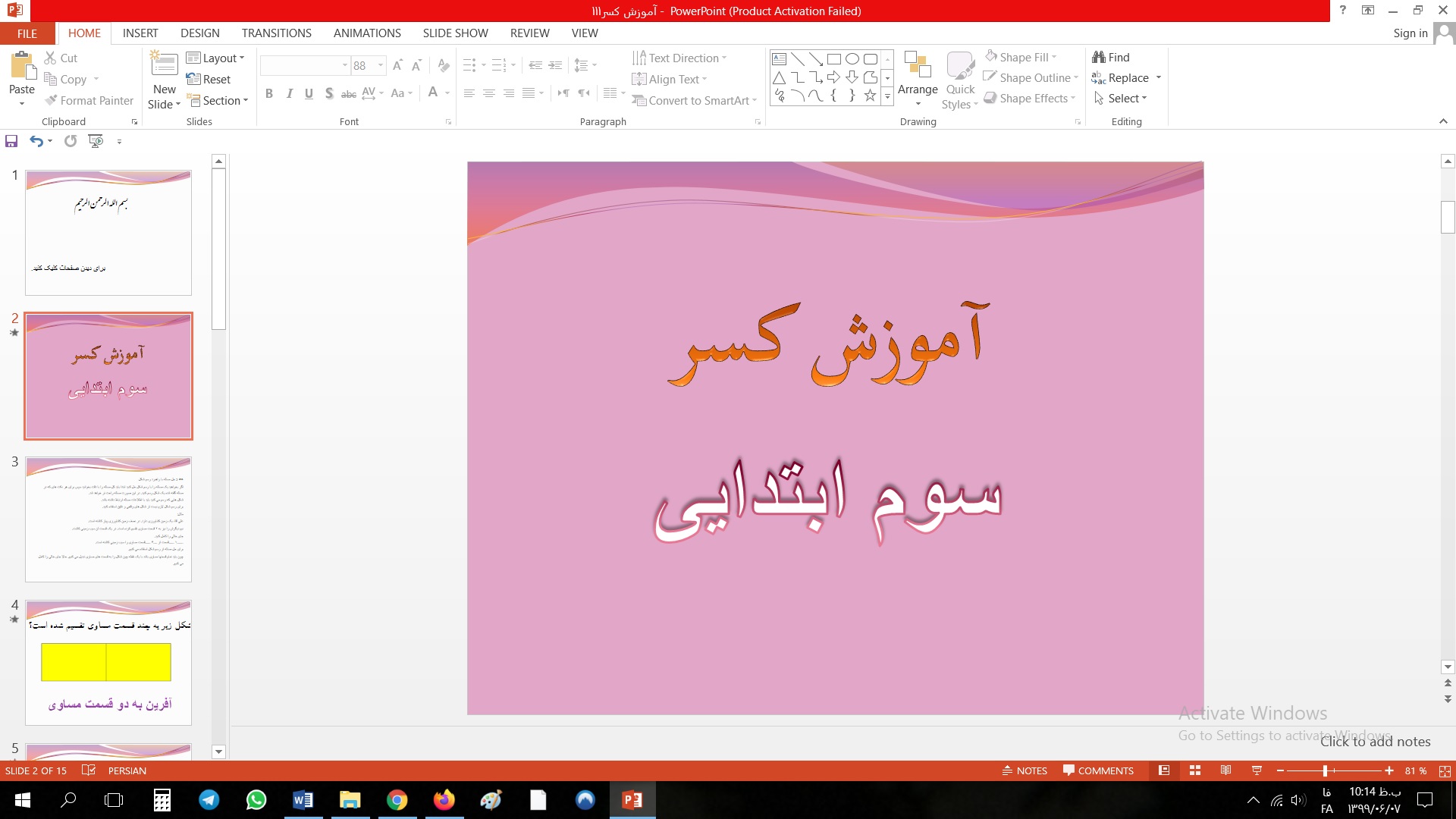Expand the Select dropdown in Editing
Viewport: 1456px width, 819px height.
(1126, 99)
